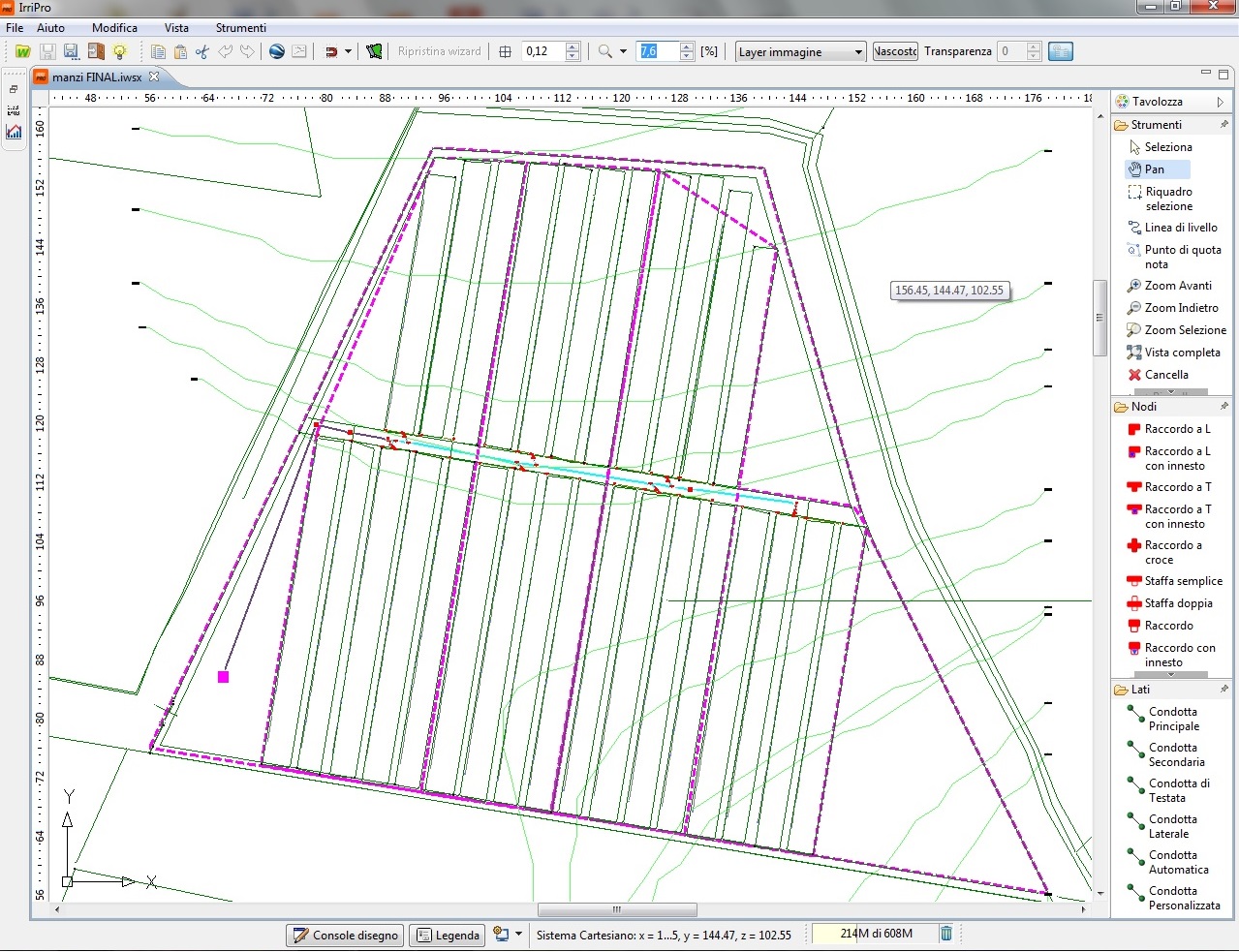Open the Strumenti menu
1239x952 pixels.
pos(240,28)
